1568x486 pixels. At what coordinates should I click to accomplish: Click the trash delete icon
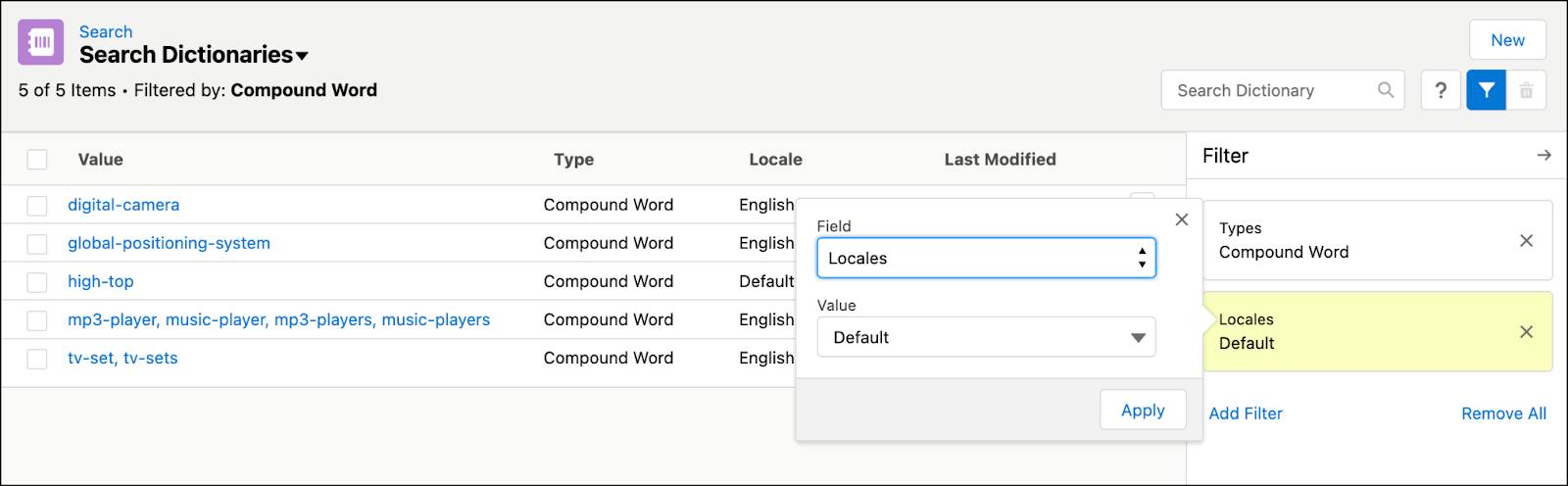click(x=1526, y=90)
